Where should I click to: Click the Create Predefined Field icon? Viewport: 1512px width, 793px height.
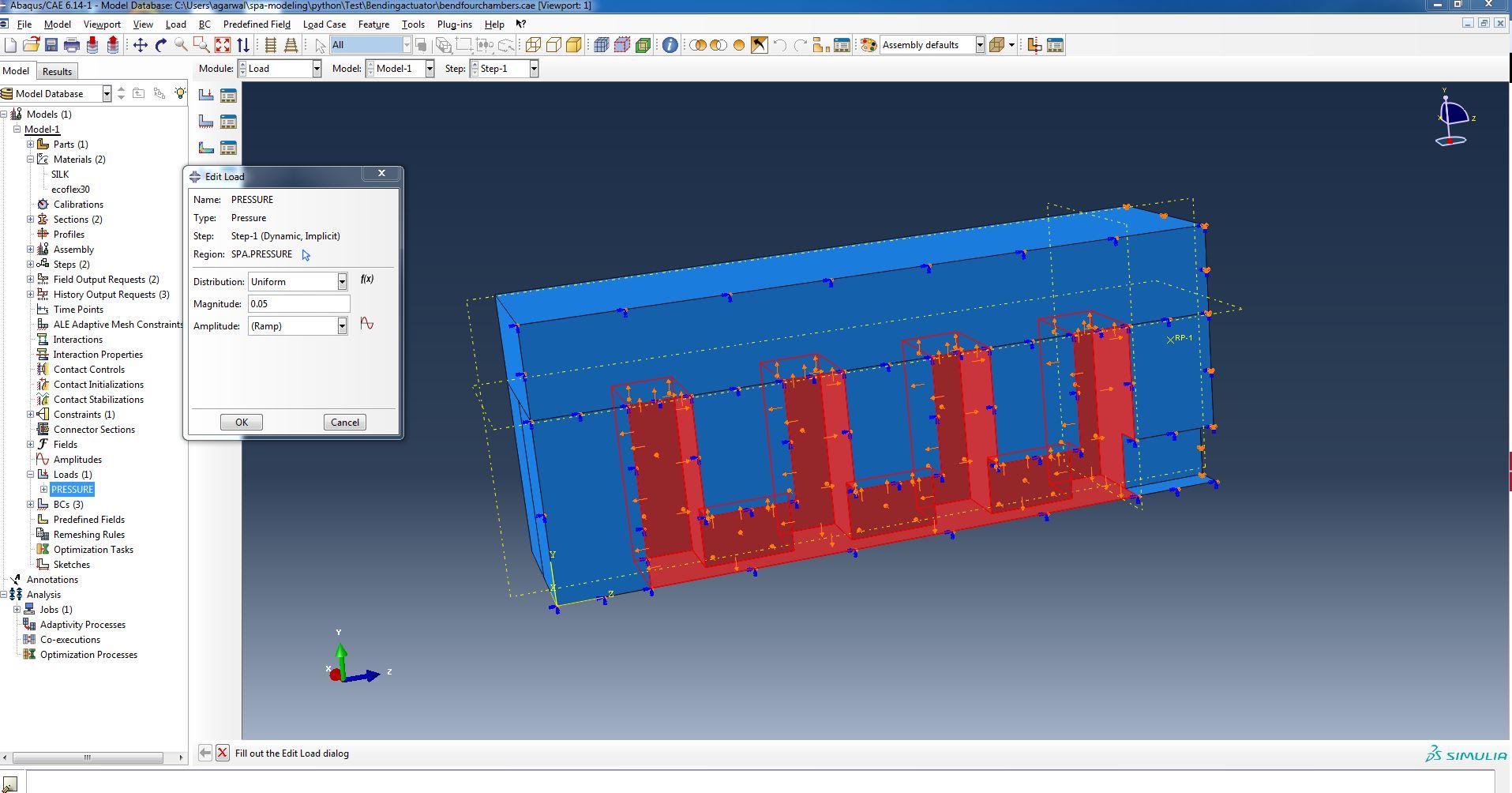click(x=206, y=148)
